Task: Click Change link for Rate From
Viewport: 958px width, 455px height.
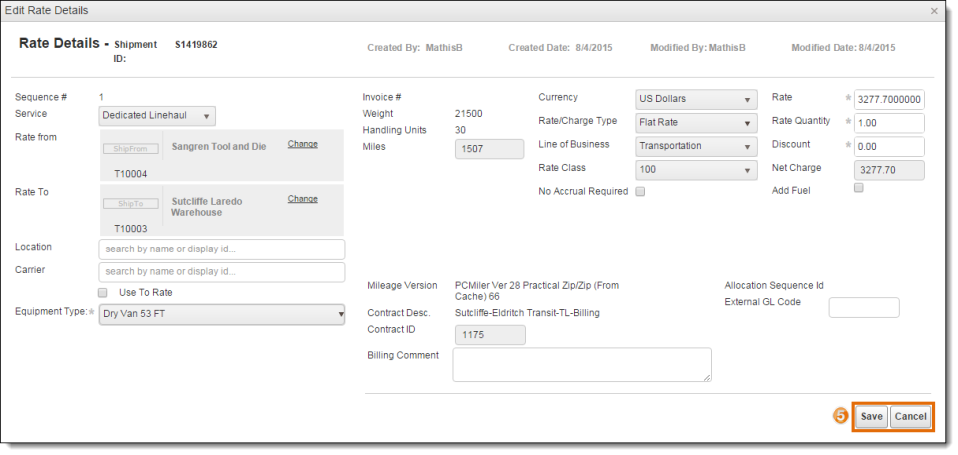Action: pos(302,144)
